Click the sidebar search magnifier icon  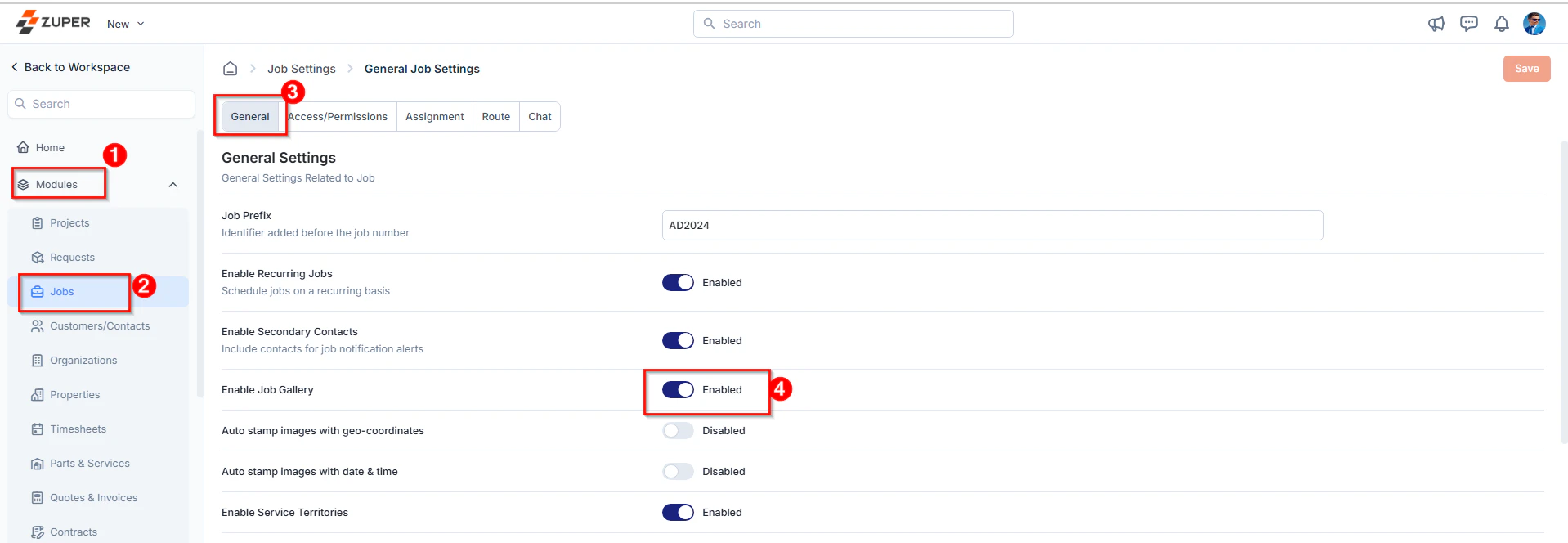(x=20, y=104)
